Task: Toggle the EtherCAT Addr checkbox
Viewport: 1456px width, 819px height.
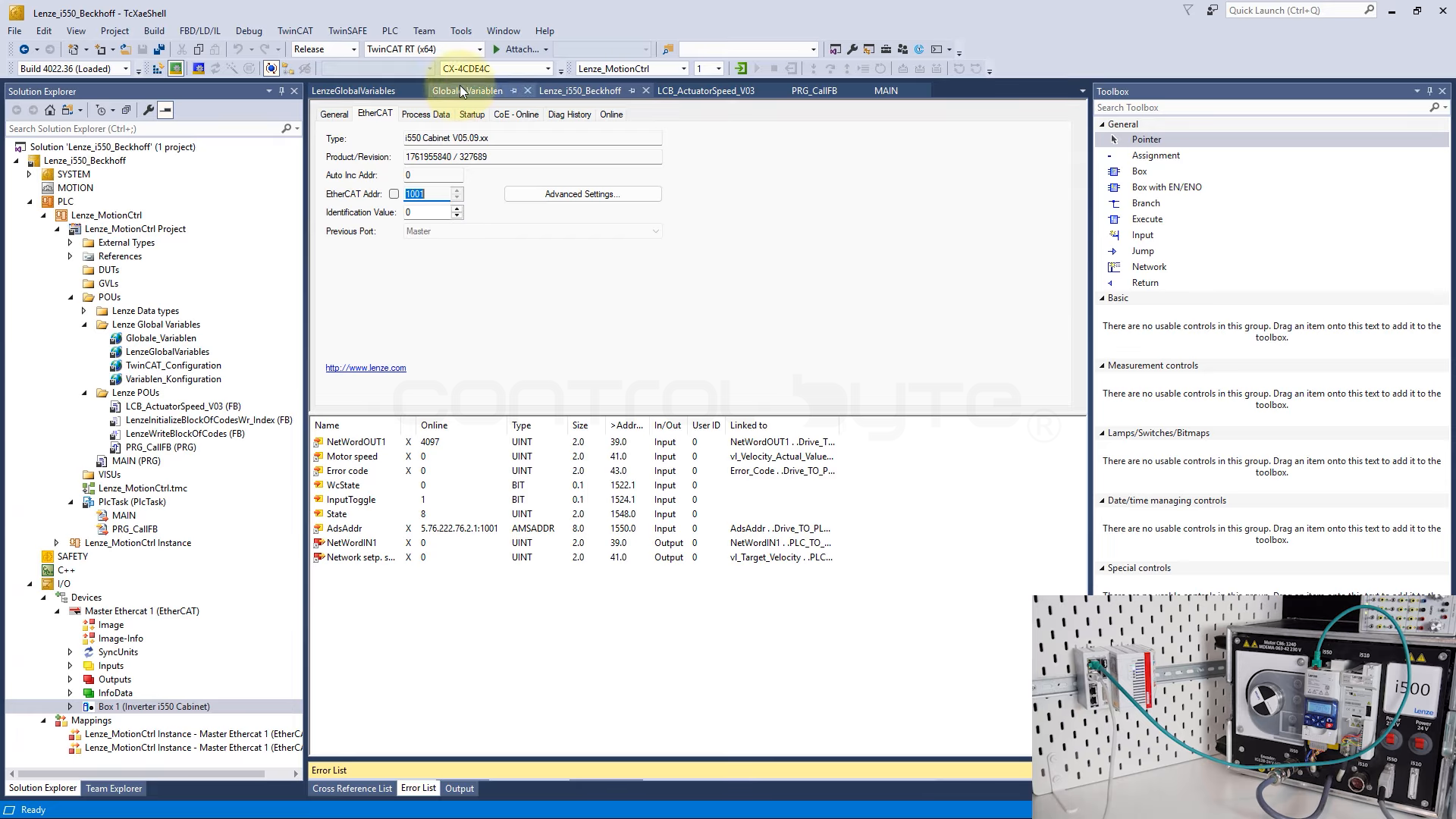Action: click(394, 194)
